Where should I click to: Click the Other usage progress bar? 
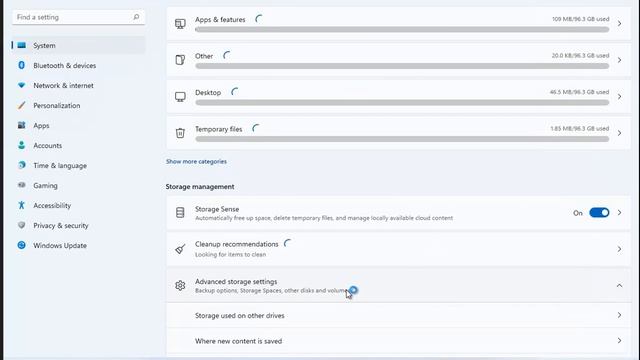pos(402,66)
